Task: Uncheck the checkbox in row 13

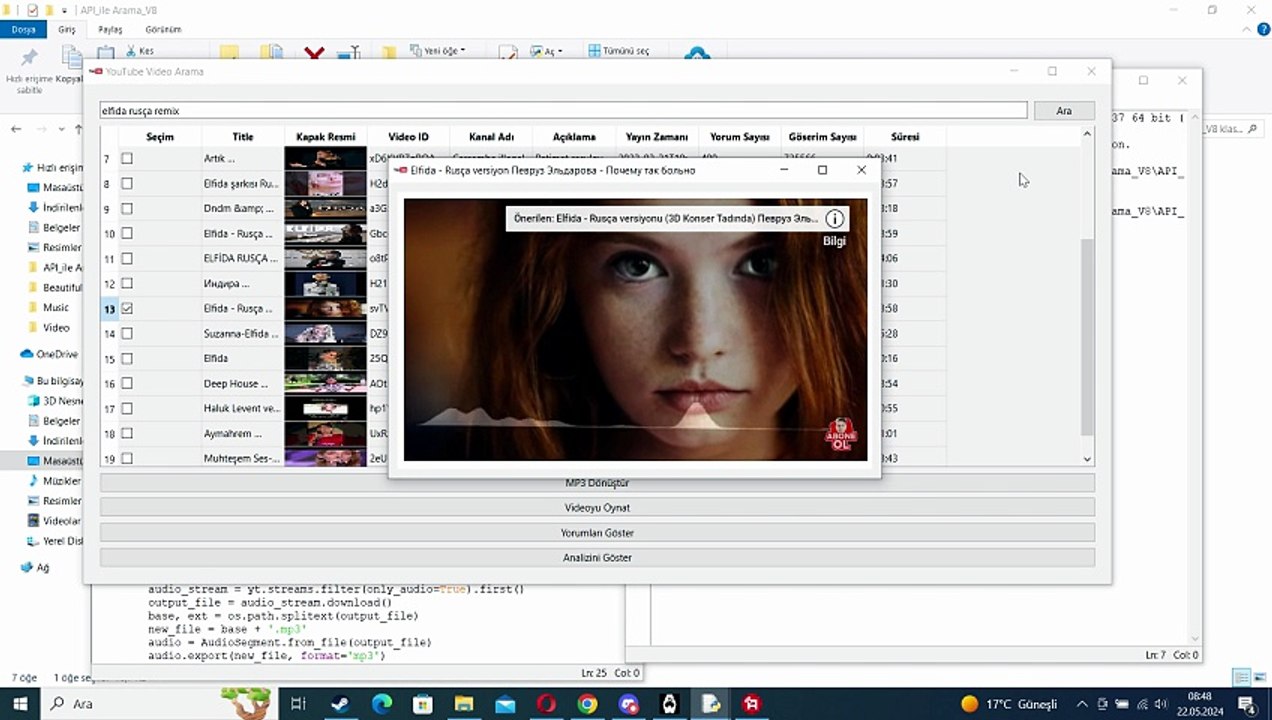Action: [x=127, y=308]
